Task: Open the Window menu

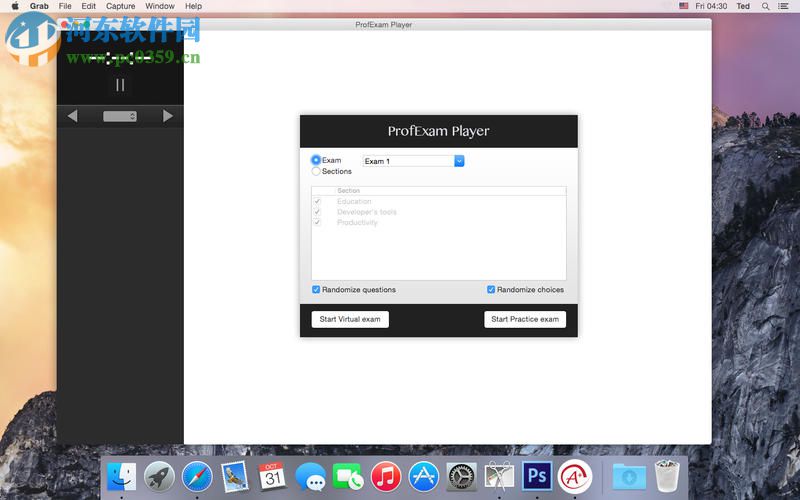Action: [x=160, y=6]
